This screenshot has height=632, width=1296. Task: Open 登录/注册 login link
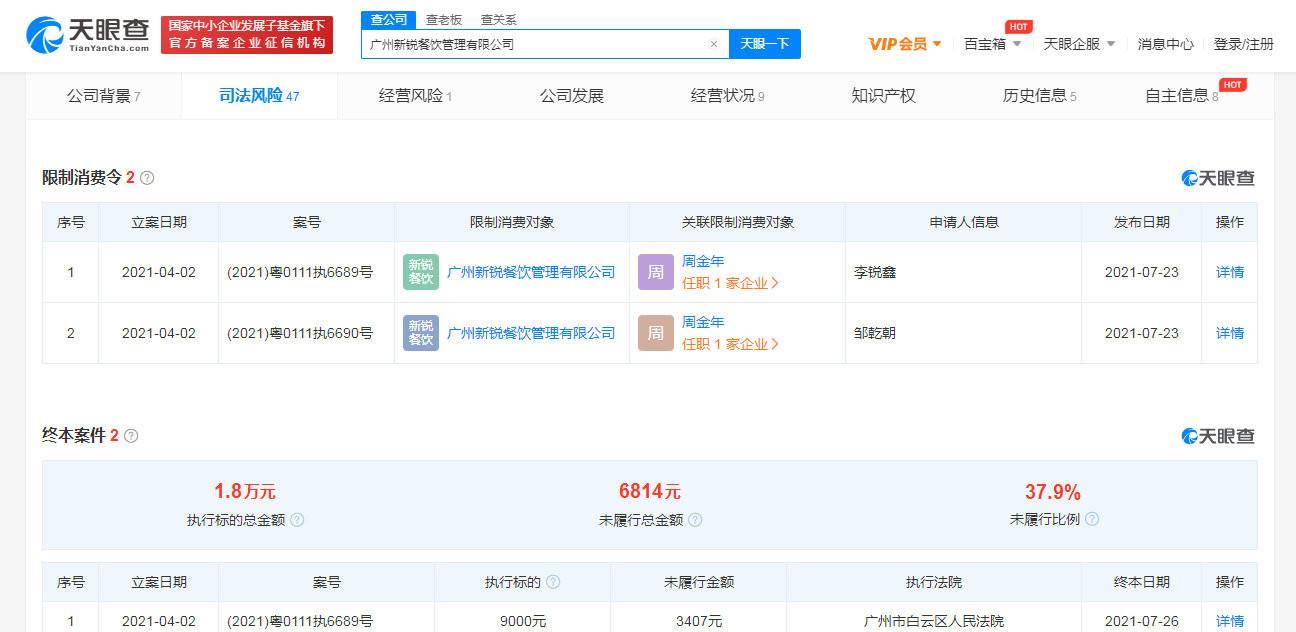point(1243,44)
